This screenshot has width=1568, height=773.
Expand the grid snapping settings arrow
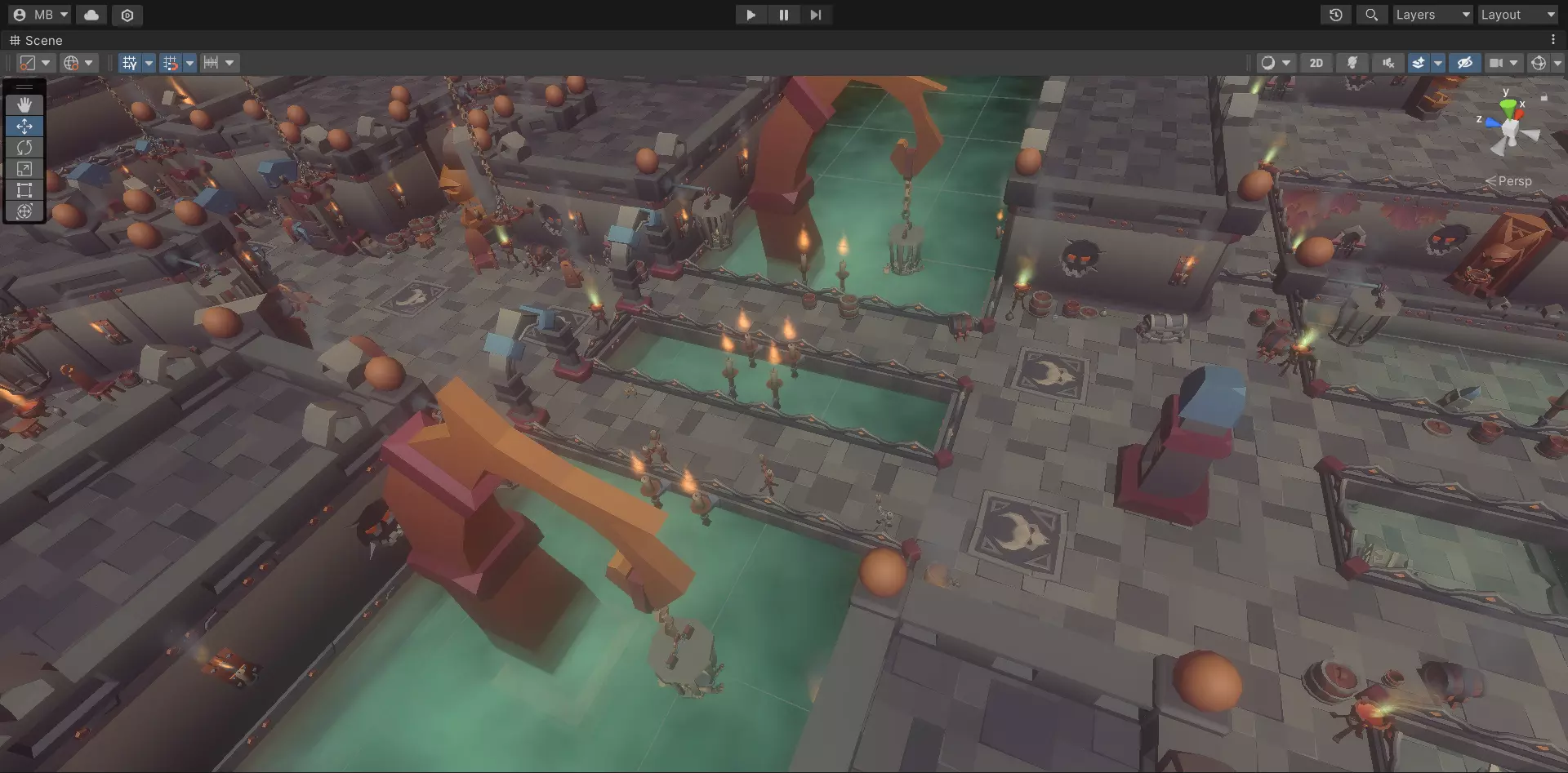point(189,63)
